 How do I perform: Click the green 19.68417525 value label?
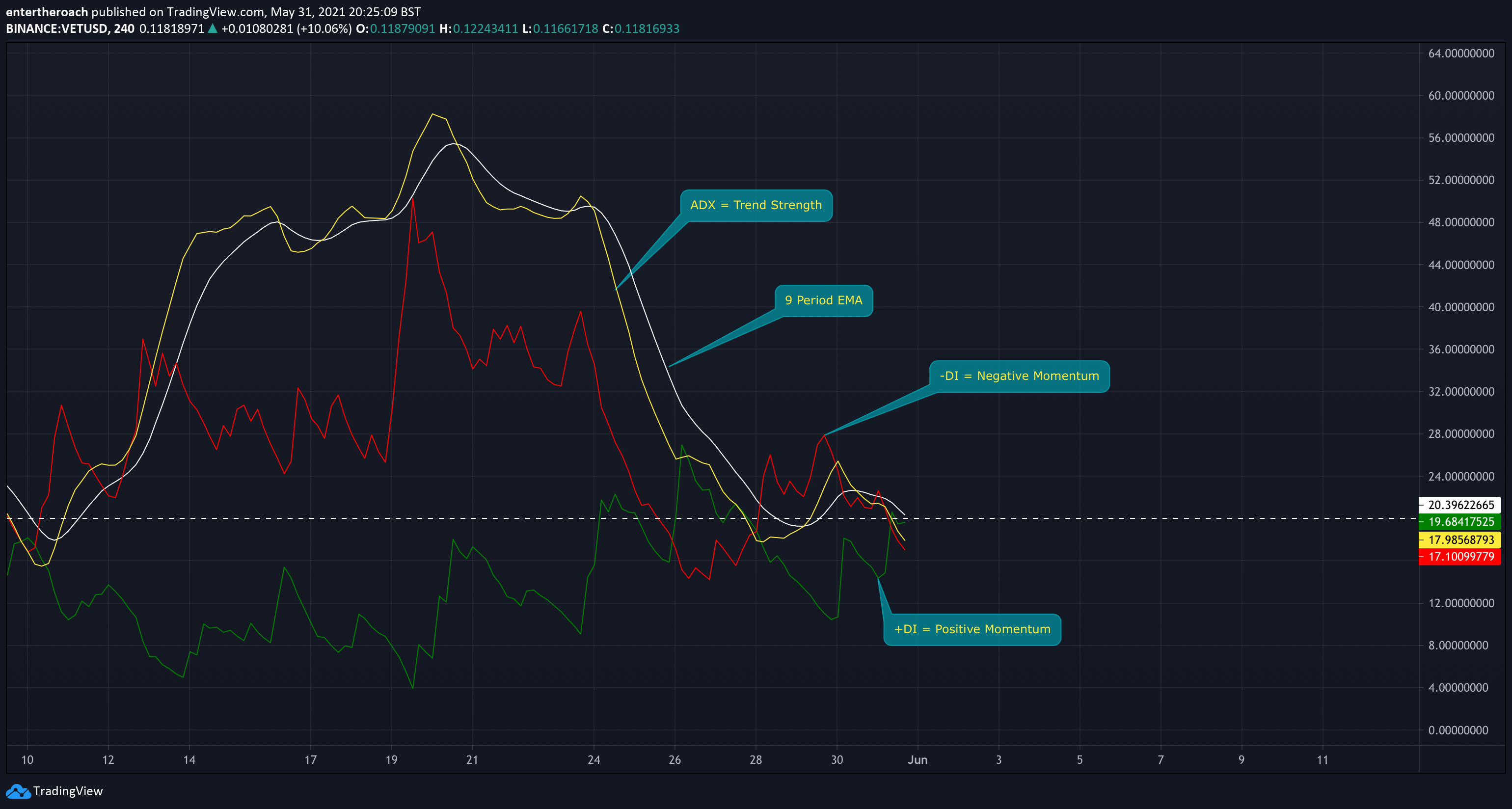(1460, 522)
